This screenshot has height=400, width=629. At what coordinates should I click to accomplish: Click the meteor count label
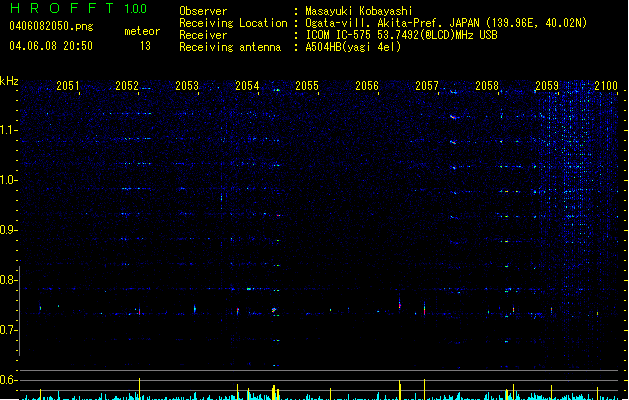142,31
